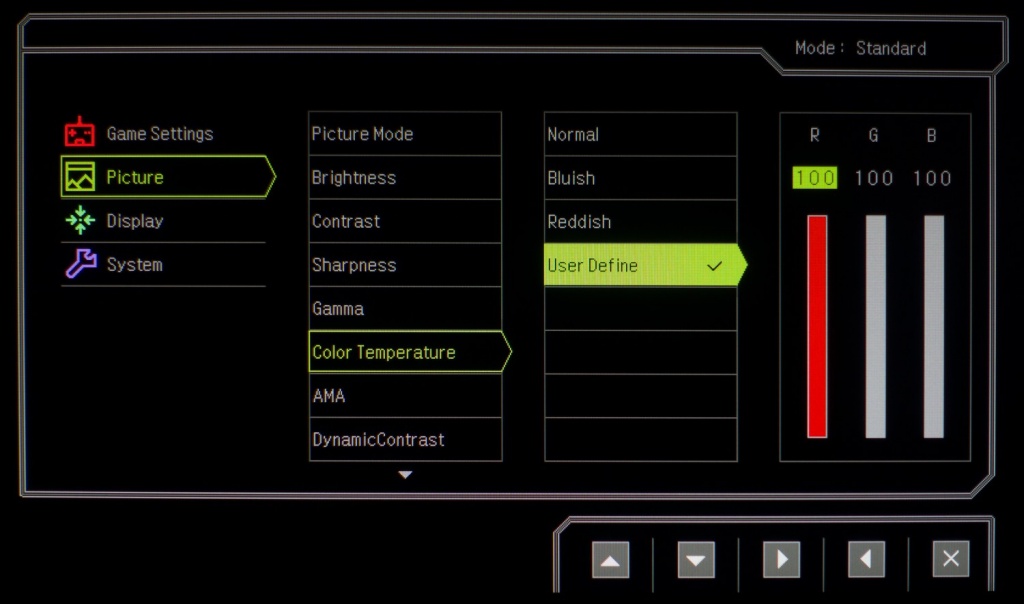Adjust the red channel slider bar
The height and width of the screenshot is (604, 1024).
pyautogui.click(x=817, y=326)
